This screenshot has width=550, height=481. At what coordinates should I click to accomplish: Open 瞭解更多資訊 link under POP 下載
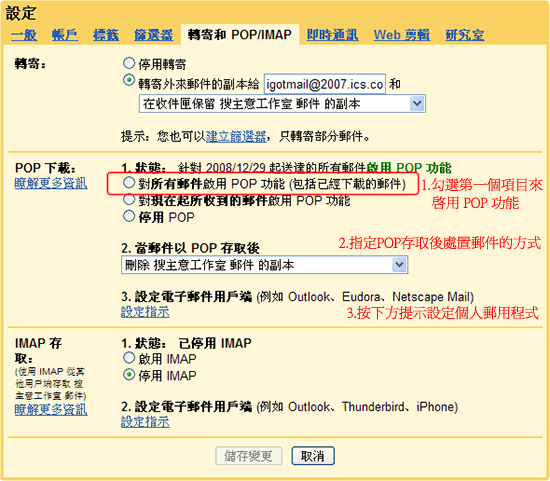pyautogui.click(x=51, y=183)
